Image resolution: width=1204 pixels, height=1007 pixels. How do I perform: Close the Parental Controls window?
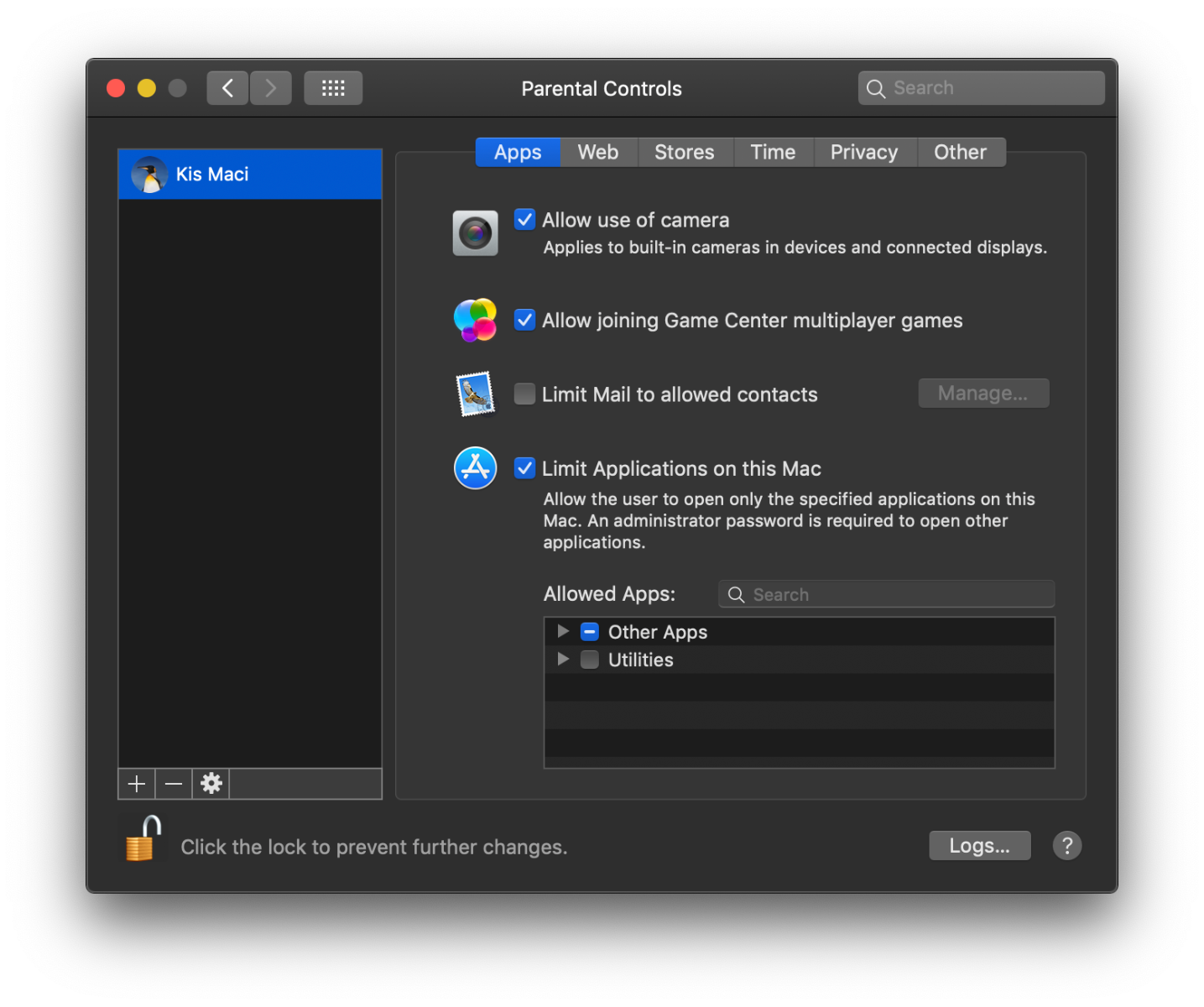pos(117,88)
